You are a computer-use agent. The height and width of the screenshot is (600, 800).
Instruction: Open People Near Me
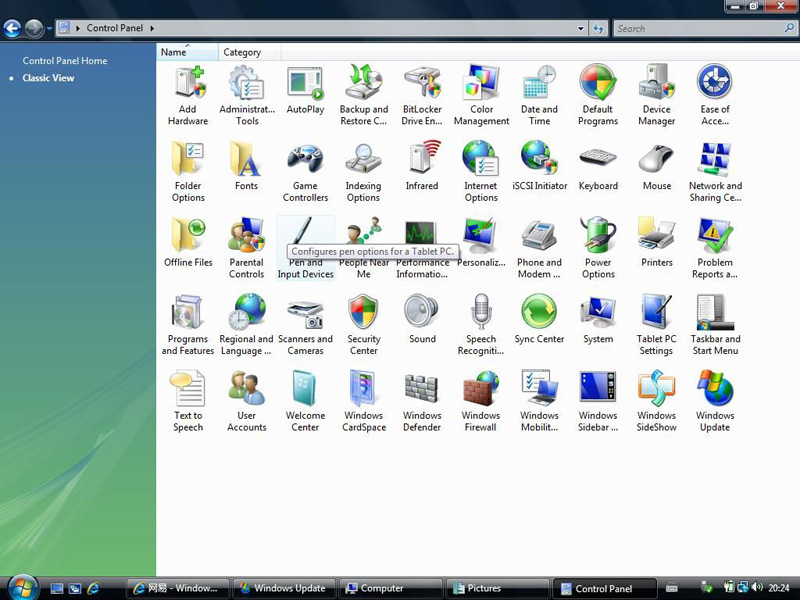point(364,249)
